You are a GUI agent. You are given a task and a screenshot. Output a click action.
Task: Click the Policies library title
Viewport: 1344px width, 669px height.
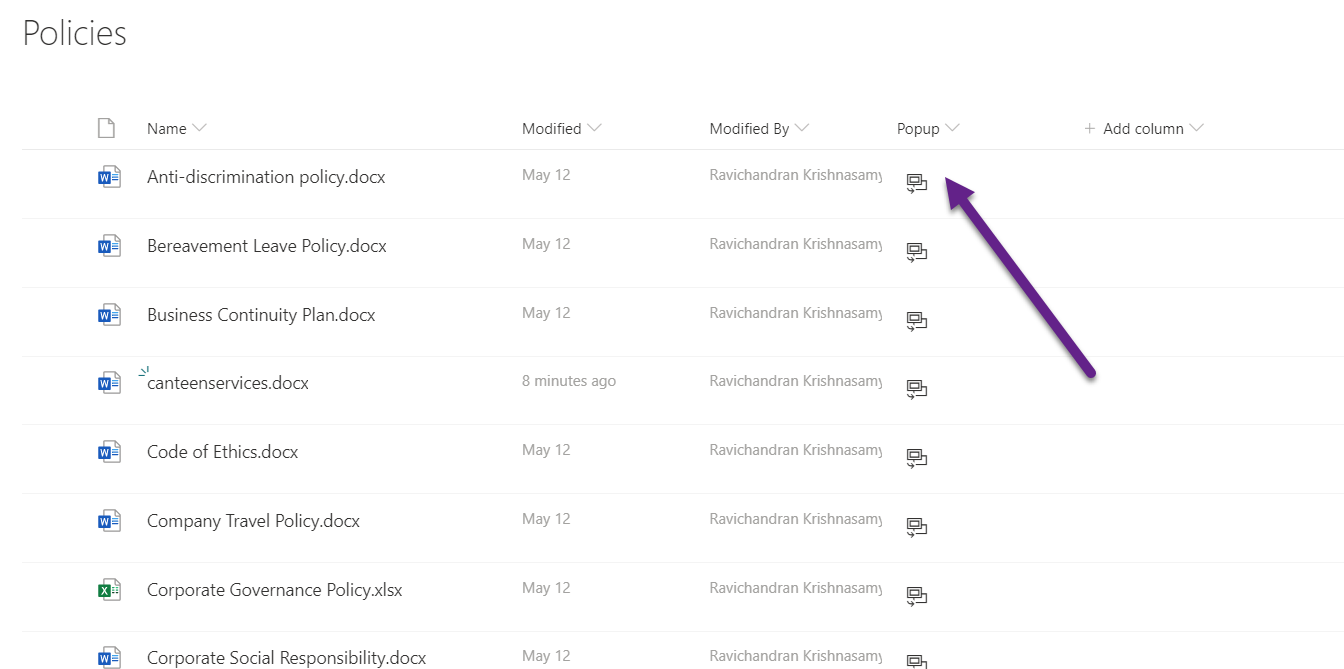(x=75, y=33)
